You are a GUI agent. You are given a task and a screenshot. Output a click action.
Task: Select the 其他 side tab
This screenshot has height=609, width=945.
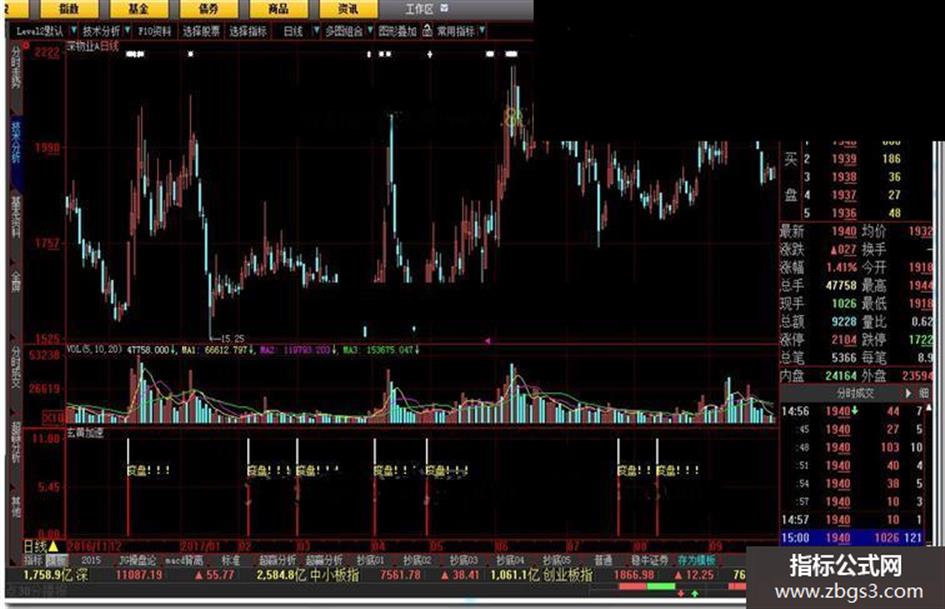click(15, 507)
